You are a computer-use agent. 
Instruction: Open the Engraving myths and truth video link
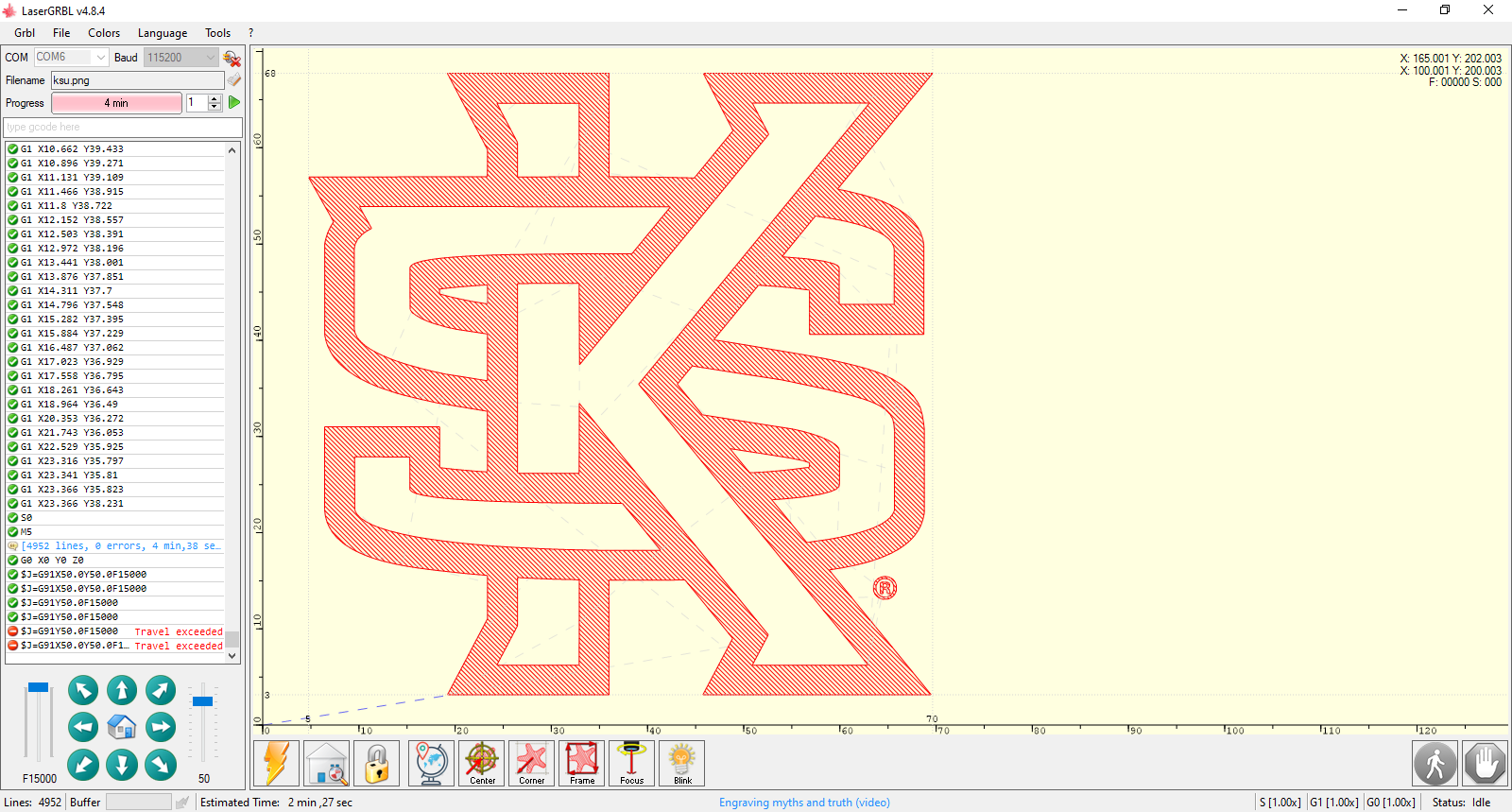tap(804, 803)
